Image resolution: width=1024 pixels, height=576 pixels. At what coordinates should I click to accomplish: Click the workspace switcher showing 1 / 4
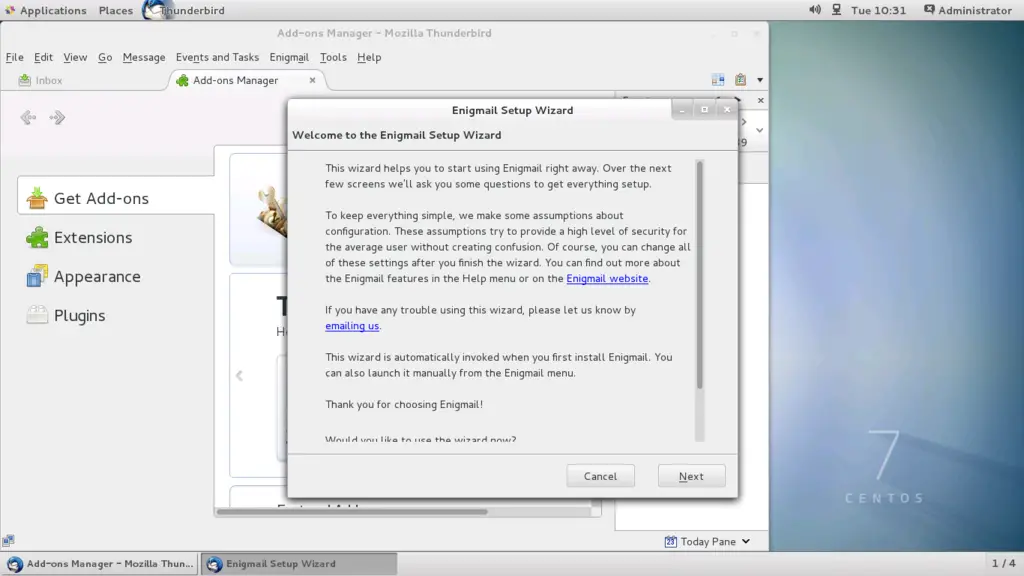[1003, 563]
